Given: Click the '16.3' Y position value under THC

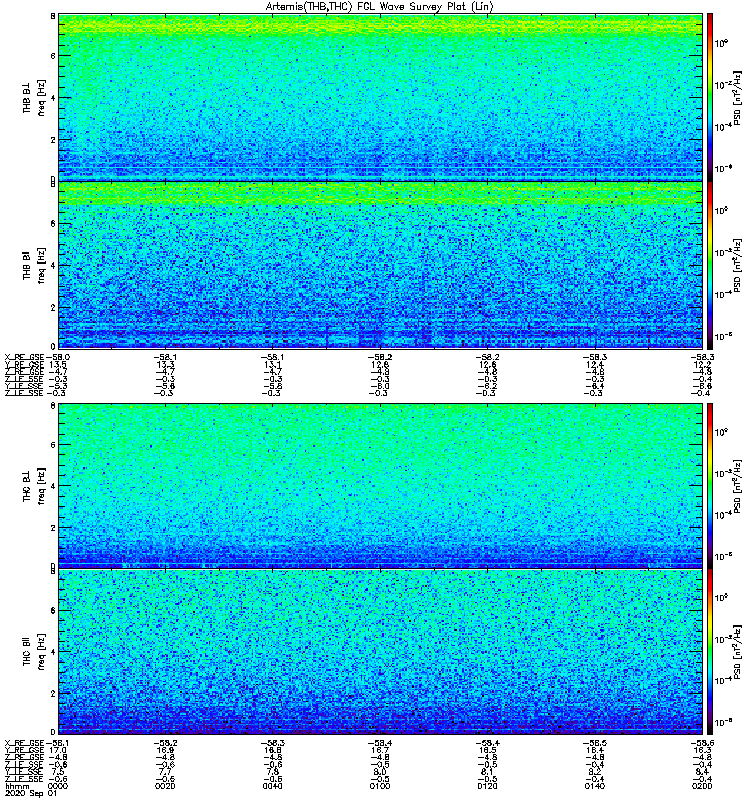Looking at the screenshot, I should pos(702,750).
